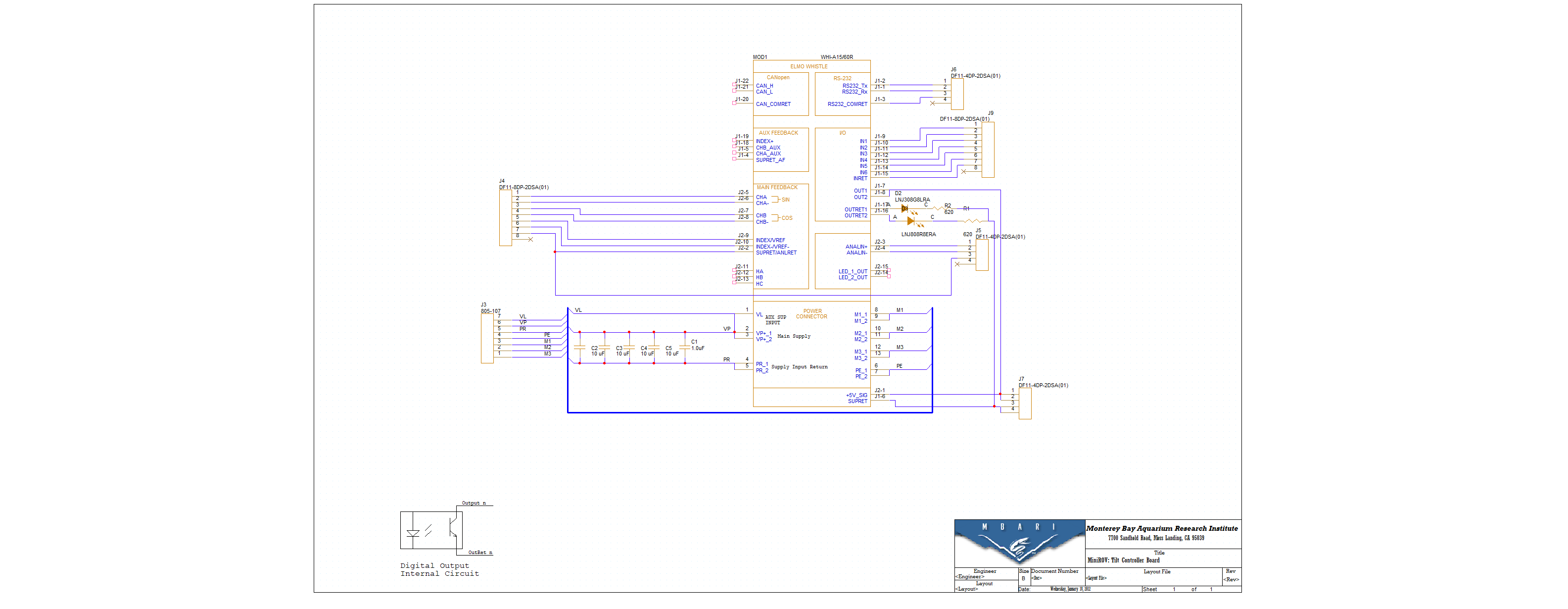Screen dimensions: 1568x609
Task: Select the R1 resistor symbol
Action: point(972,221)
